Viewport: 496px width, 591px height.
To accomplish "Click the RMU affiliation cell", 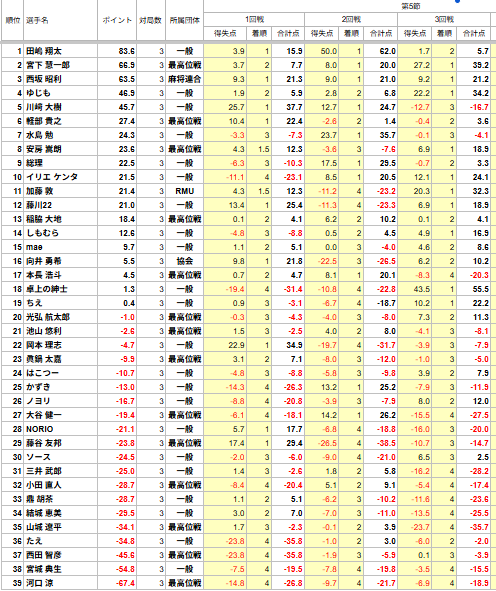I will coord(185,191).
